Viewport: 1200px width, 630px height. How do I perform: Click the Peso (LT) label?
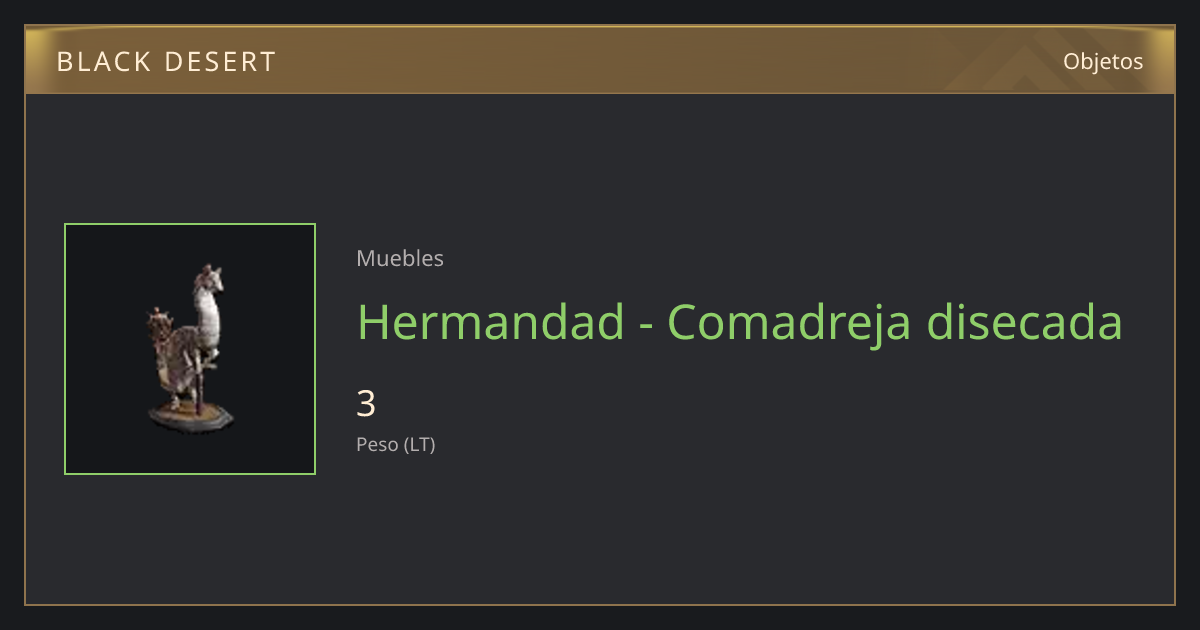click(396, 445)
